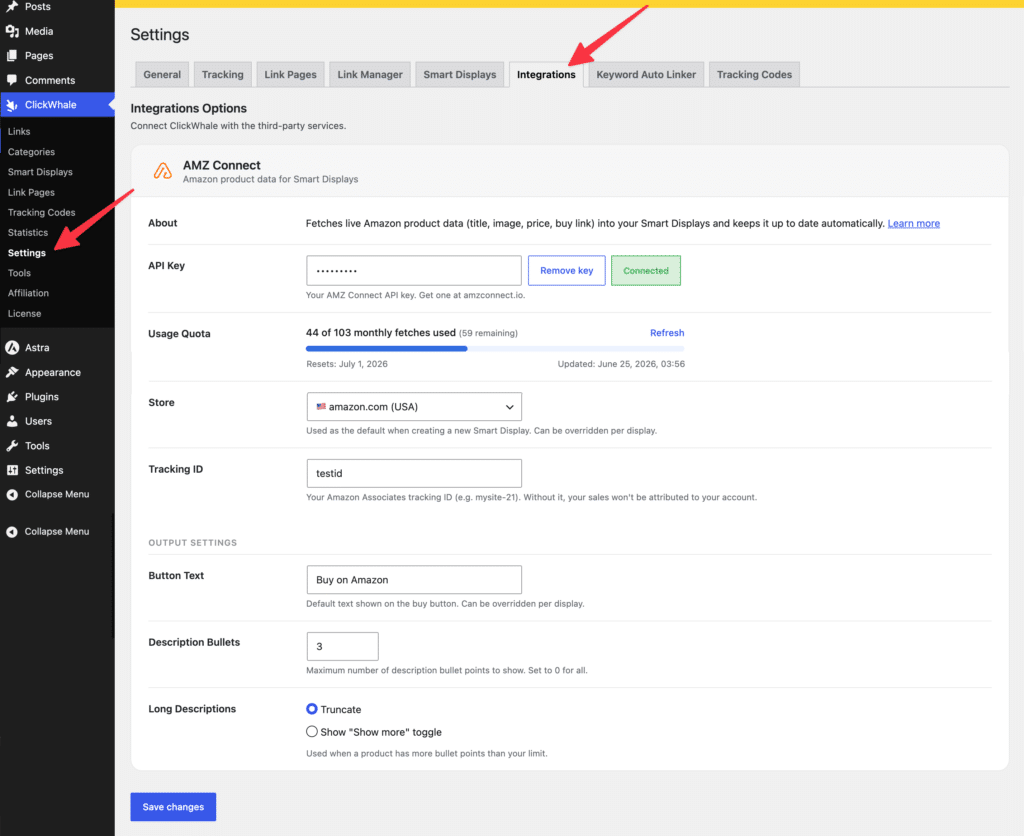The height and width of the screenshot is (836, 1024).
Task: Open Affiliation in ClickWhale submenu
Action: [29, 293]
